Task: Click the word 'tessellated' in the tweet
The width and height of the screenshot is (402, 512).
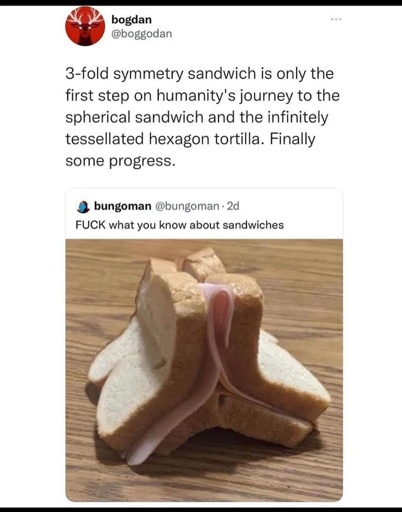Action: pyautogui.click(x=104, y=139)
